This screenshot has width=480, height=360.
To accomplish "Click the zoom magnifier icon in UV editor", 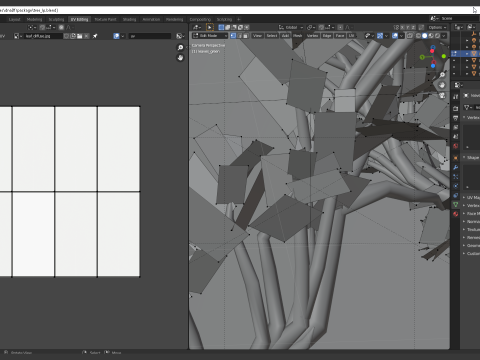I will pyautogui.click(x=180, y=48).
